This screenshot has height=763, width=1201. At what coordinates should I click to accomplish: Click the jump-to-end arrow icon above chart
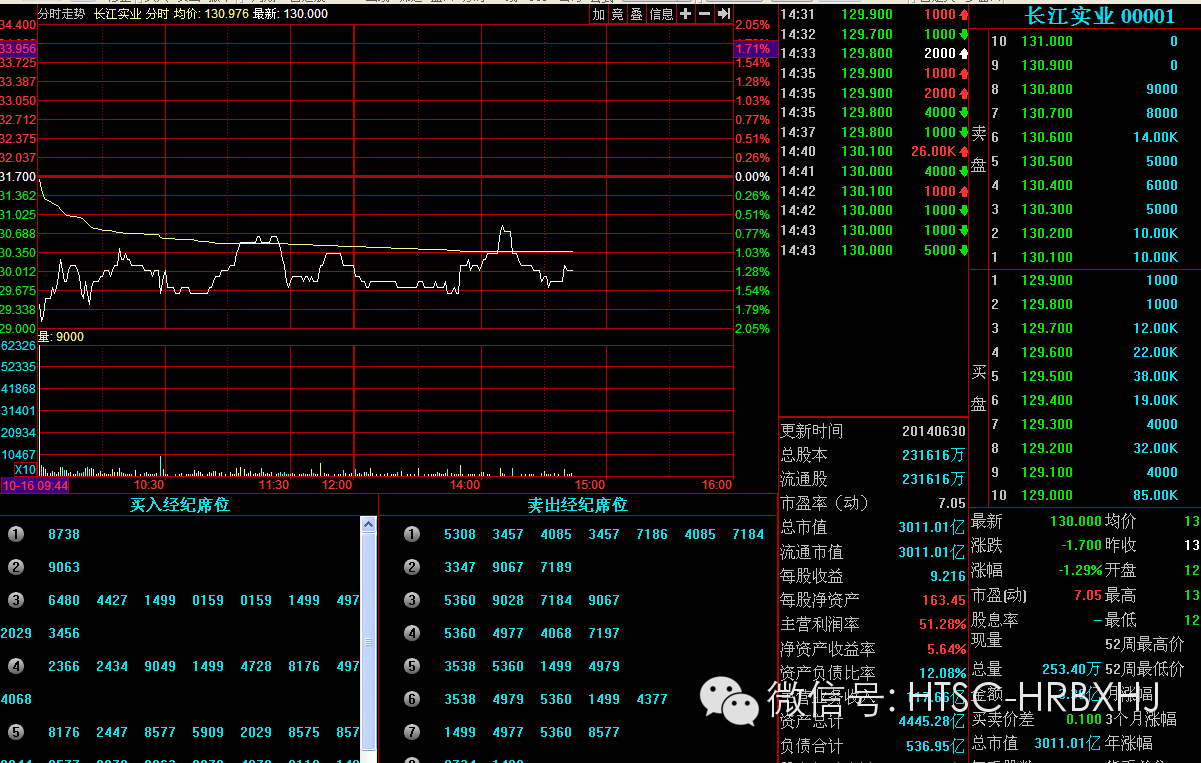[x=723, y=14]
